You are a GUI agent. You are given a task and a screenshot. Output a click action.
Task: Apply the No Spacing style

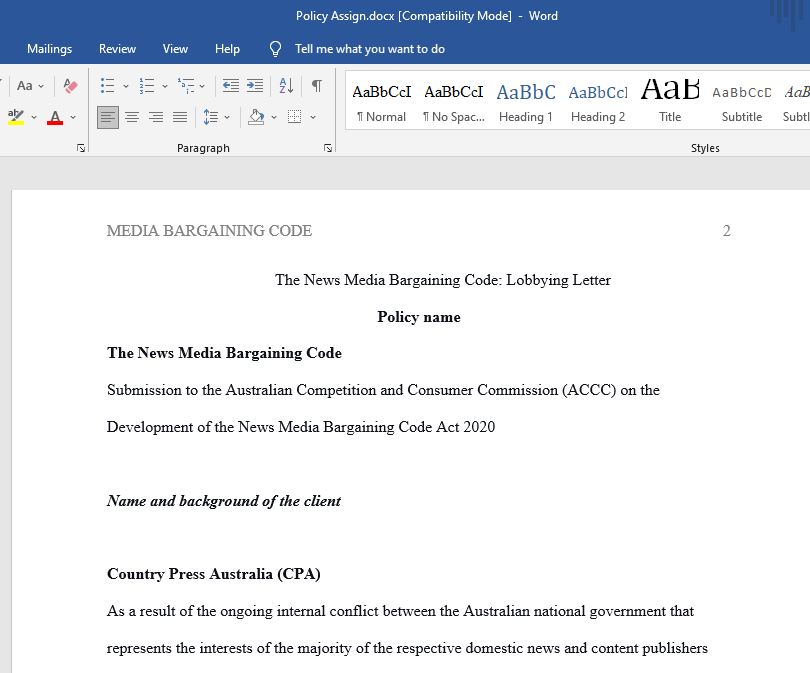[x=454, y=102]
